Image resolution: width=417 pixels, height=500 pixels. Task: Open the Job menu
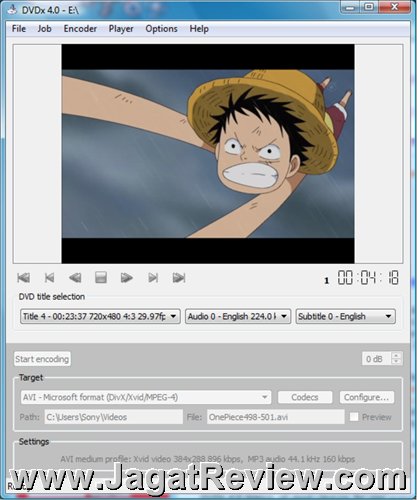44,29
